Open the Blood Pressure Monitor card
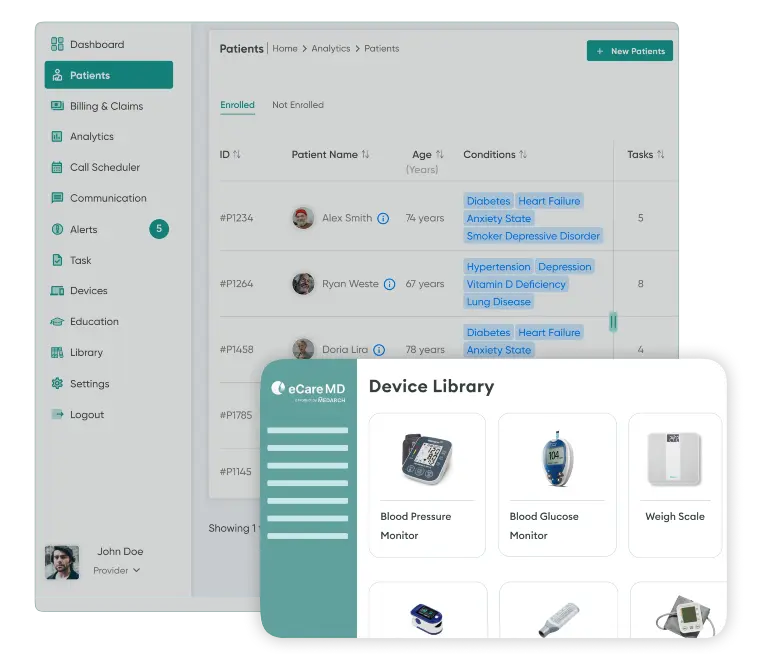This screenshot has width=767, height=654. pyautogui.click(x=427, y=485)
